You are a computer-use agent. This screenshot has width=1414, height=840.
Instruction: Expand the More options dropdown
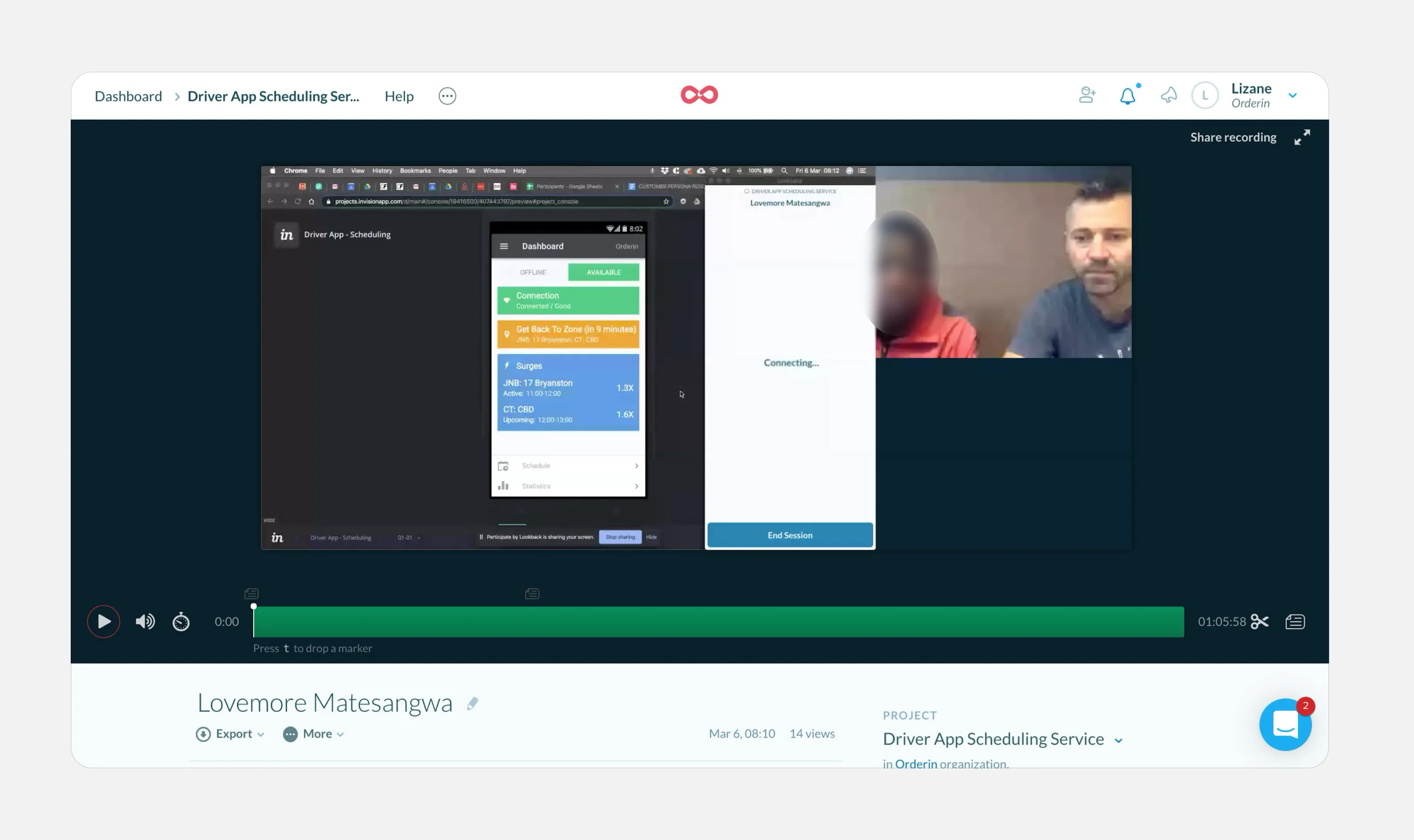[314, 734]
